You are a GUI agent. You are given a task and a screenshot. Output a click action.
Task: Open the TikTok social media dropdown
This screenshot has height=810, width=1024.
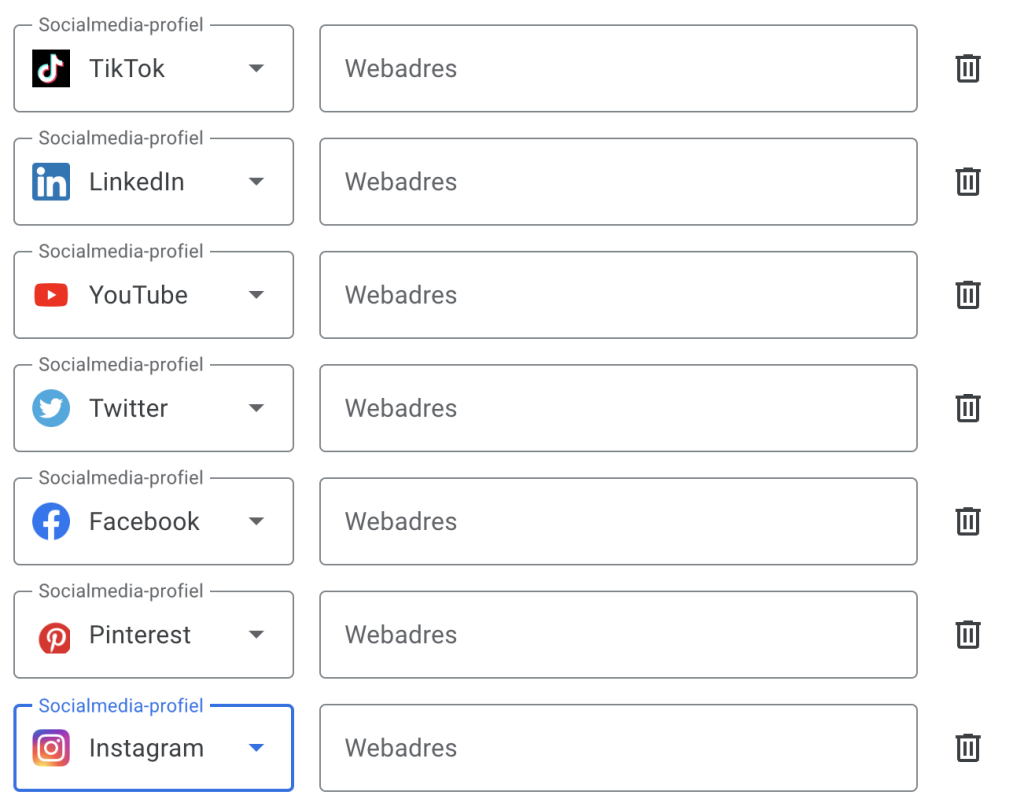[256, 69]
